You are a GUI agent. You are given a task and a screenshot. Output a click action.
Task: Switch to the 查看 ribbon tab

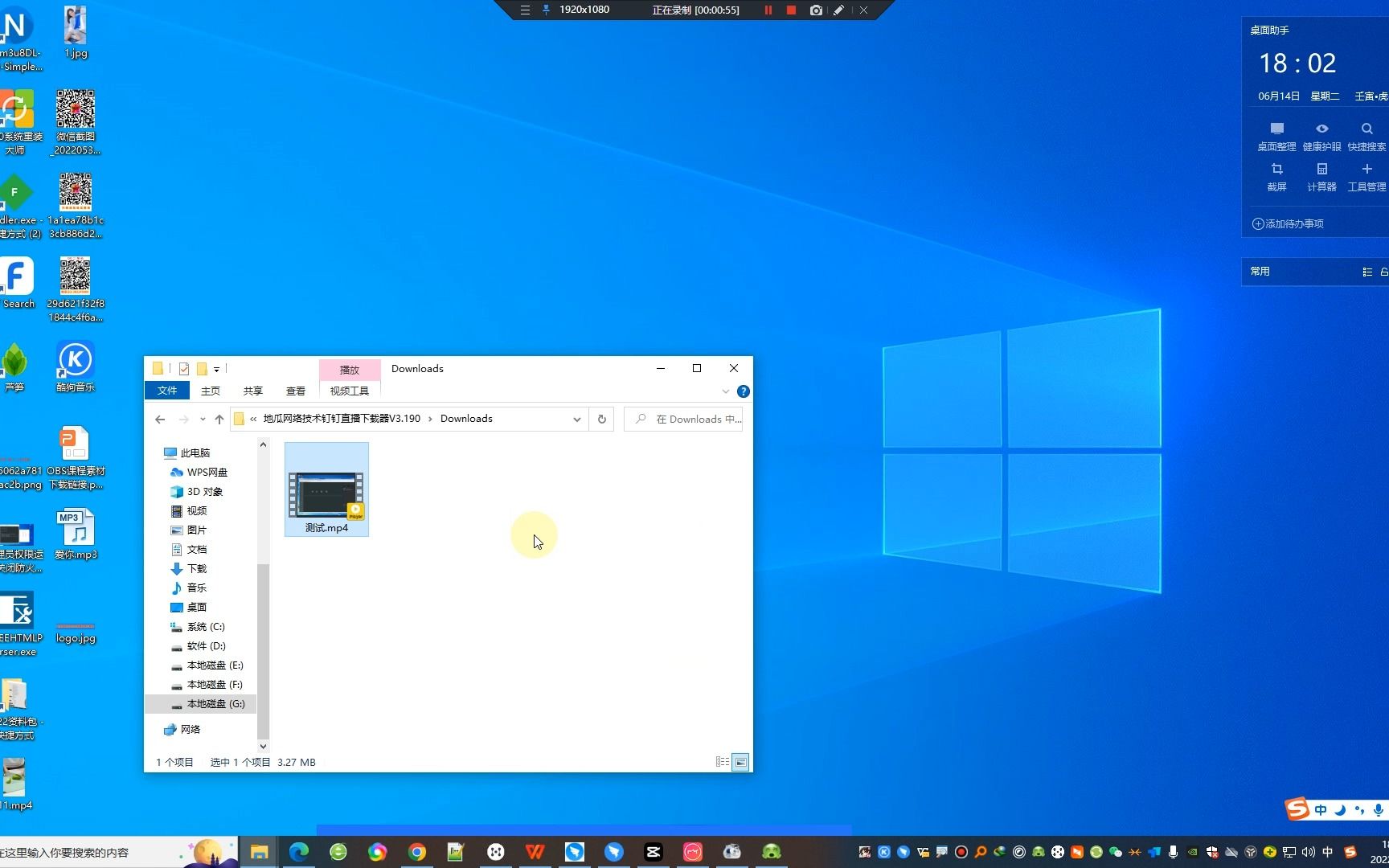(x=296, y=391)
